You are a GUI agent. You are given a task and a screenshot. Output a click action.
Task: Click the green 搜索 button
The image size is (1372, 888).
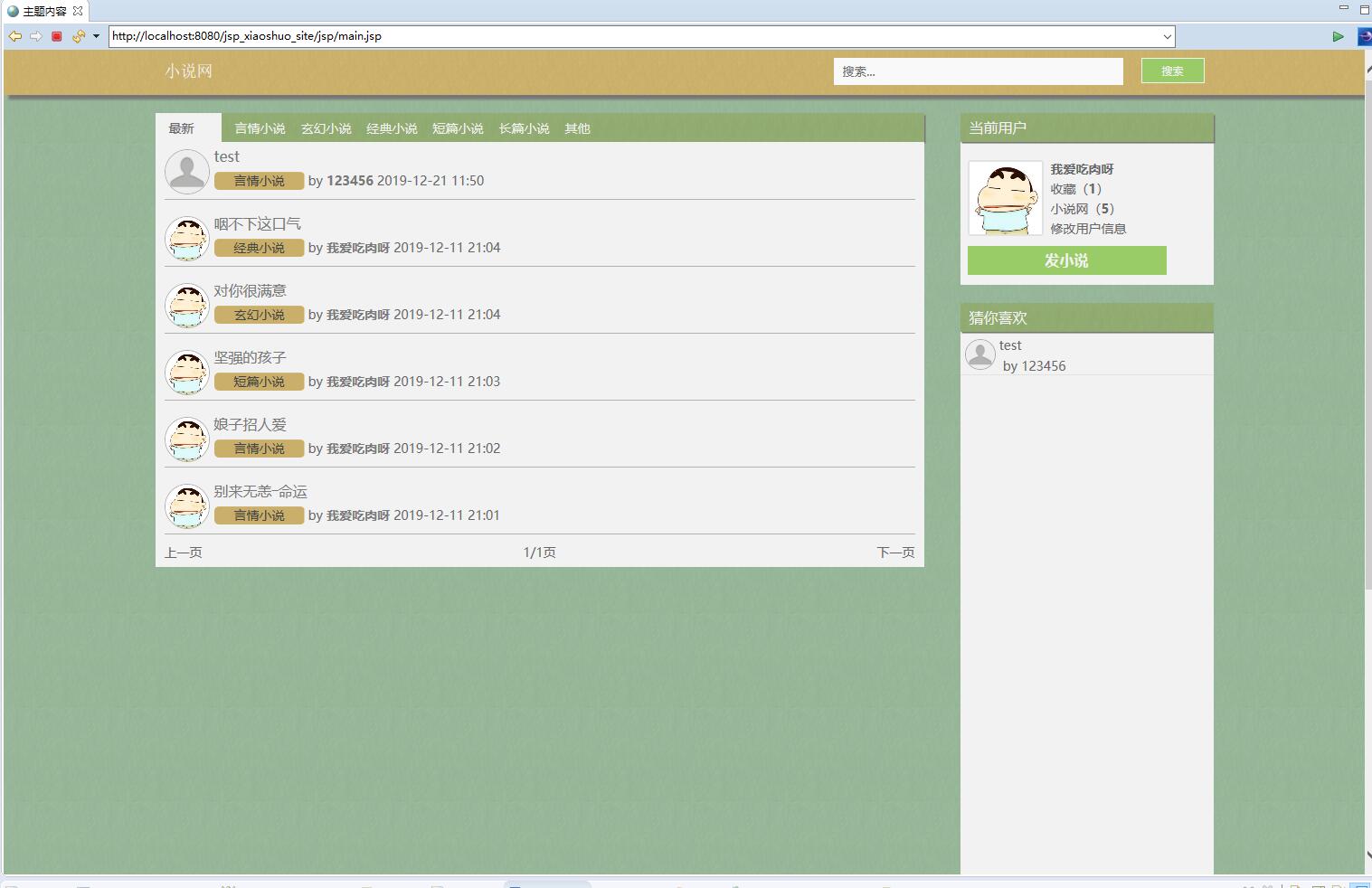tap(1172, 71)
